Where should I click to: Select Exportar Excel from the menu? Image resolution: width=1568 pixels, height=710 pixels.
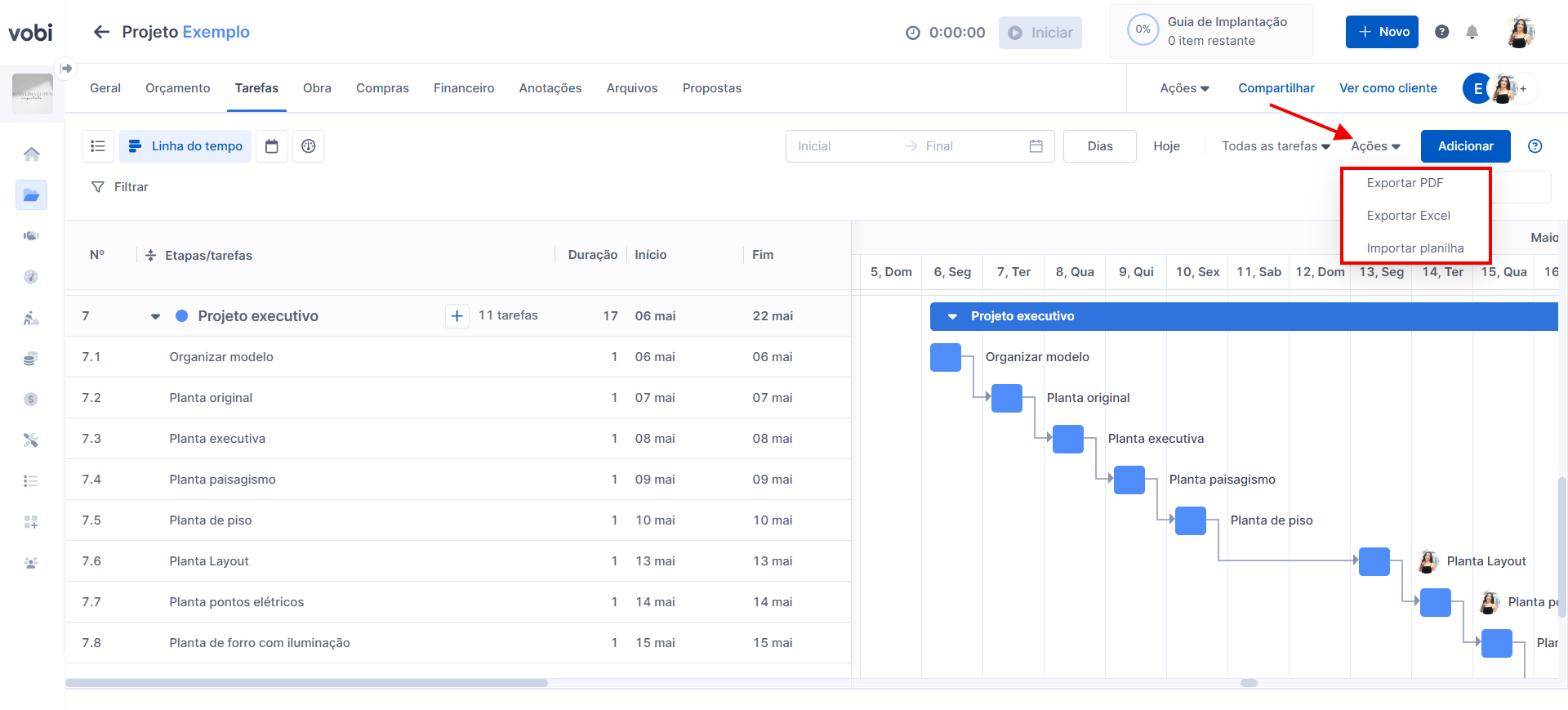point(1408,216)
